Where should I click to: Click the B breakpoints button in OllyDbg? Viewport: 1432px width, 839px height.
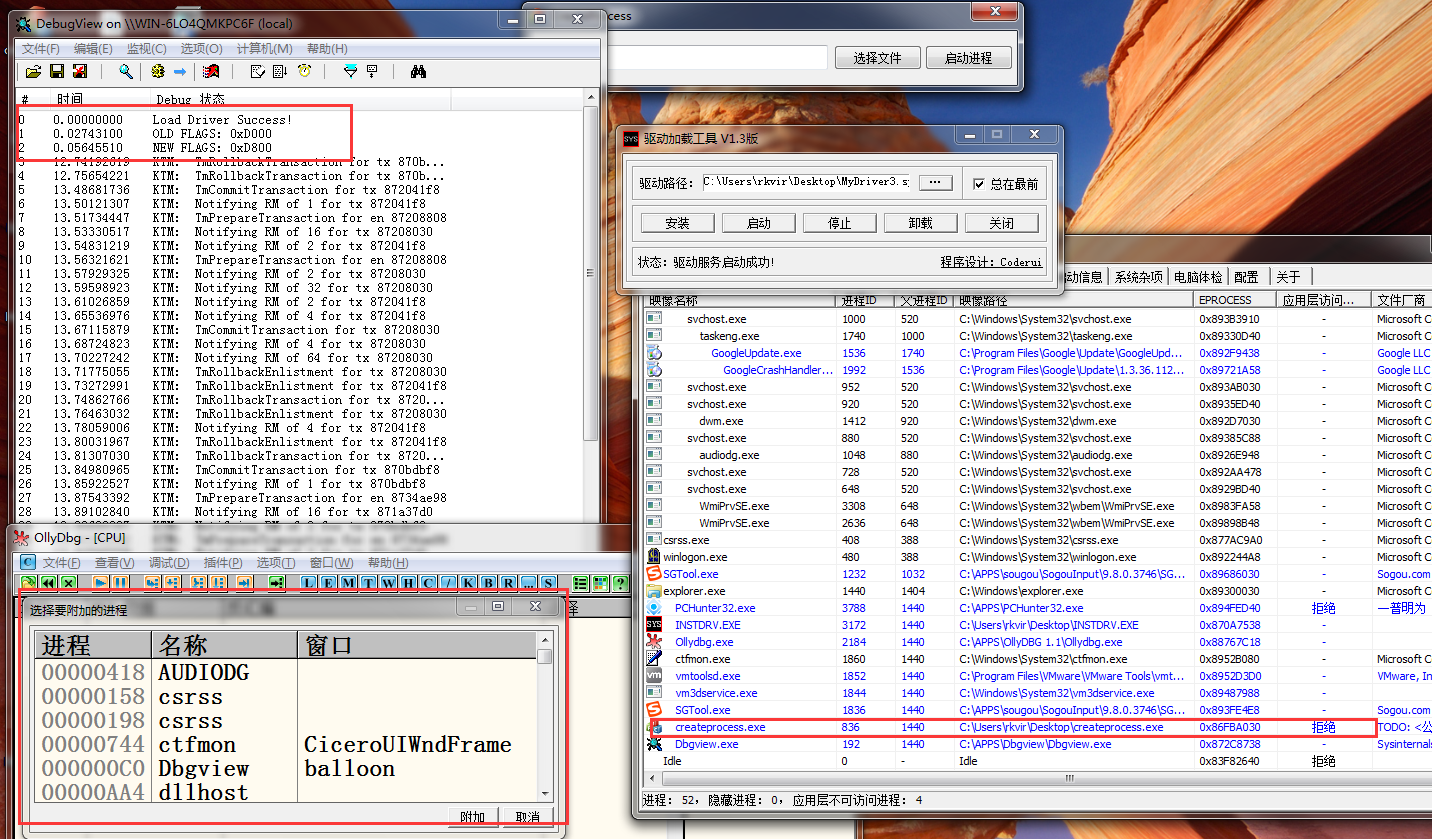click(x=488, y=582)
